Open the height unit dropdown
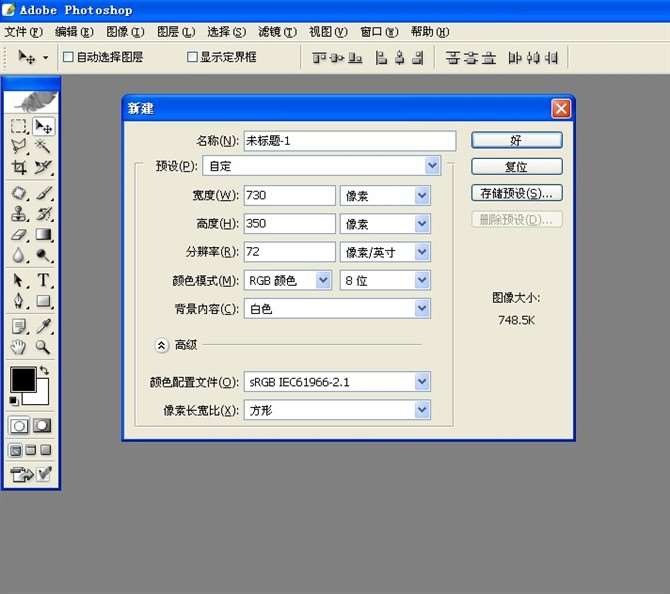Image resolution: width=670 pixels, height=594 pixels. [422, 224]
